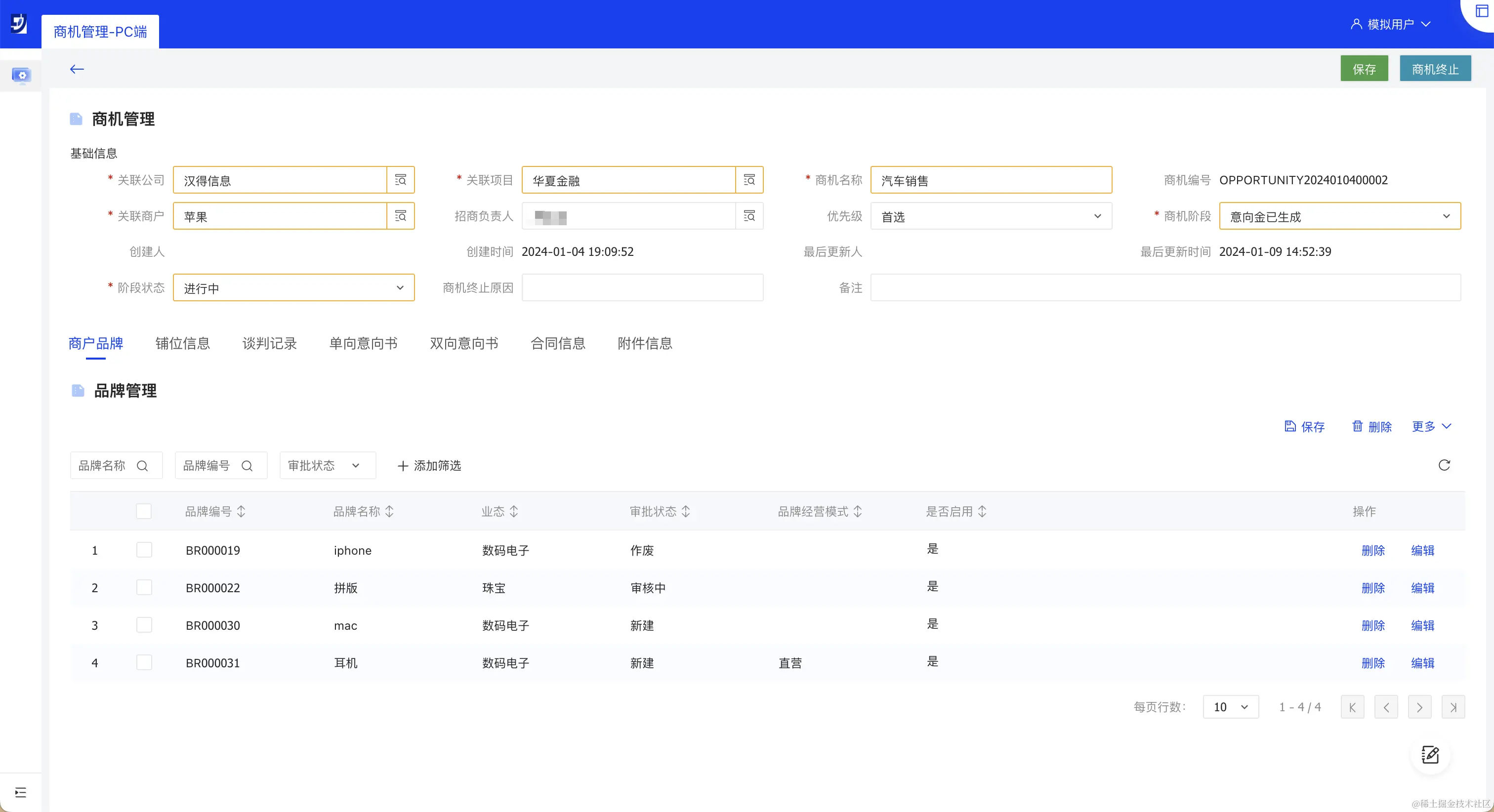The height and width of the screenshot is (812, 1494).
Task: Switch to the 铺位信息 tab
Action: click(182, 343)
